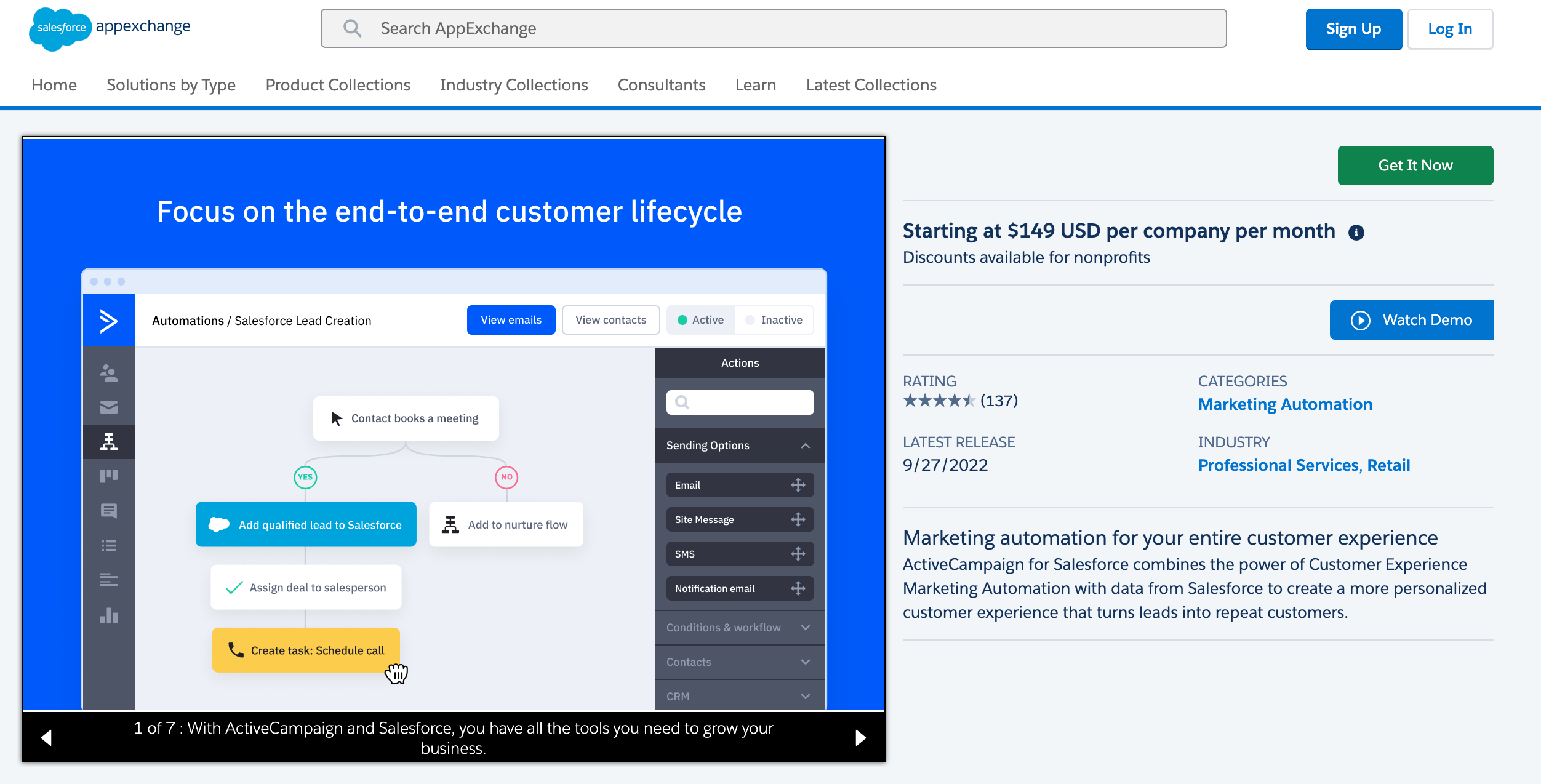Open the Marketing Automation category link
The height and width of the screenshot is (784, 1541).
[1285, 404]
